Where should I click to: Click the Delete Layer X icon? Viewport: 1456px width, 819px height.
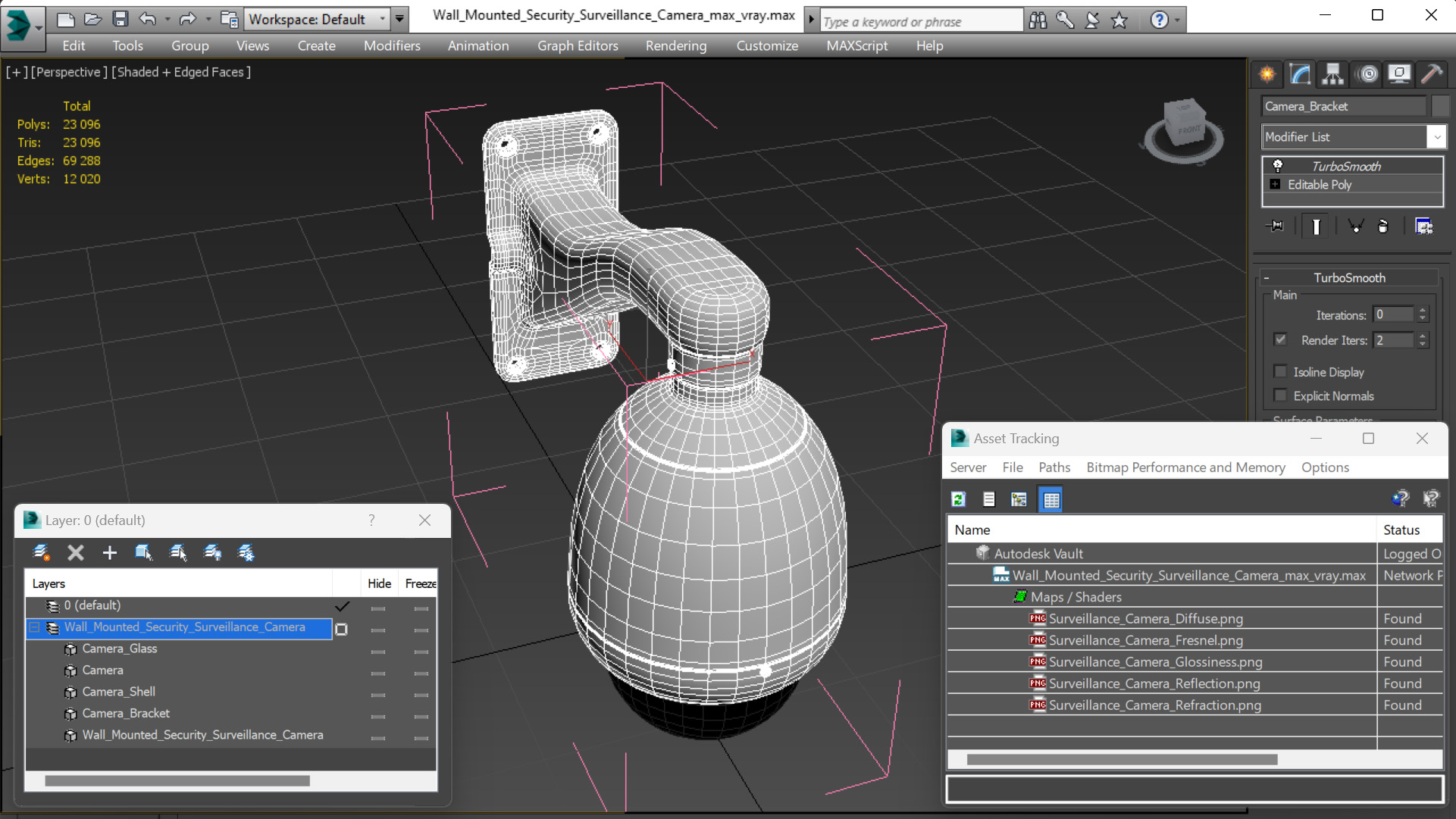click(76, 553)
